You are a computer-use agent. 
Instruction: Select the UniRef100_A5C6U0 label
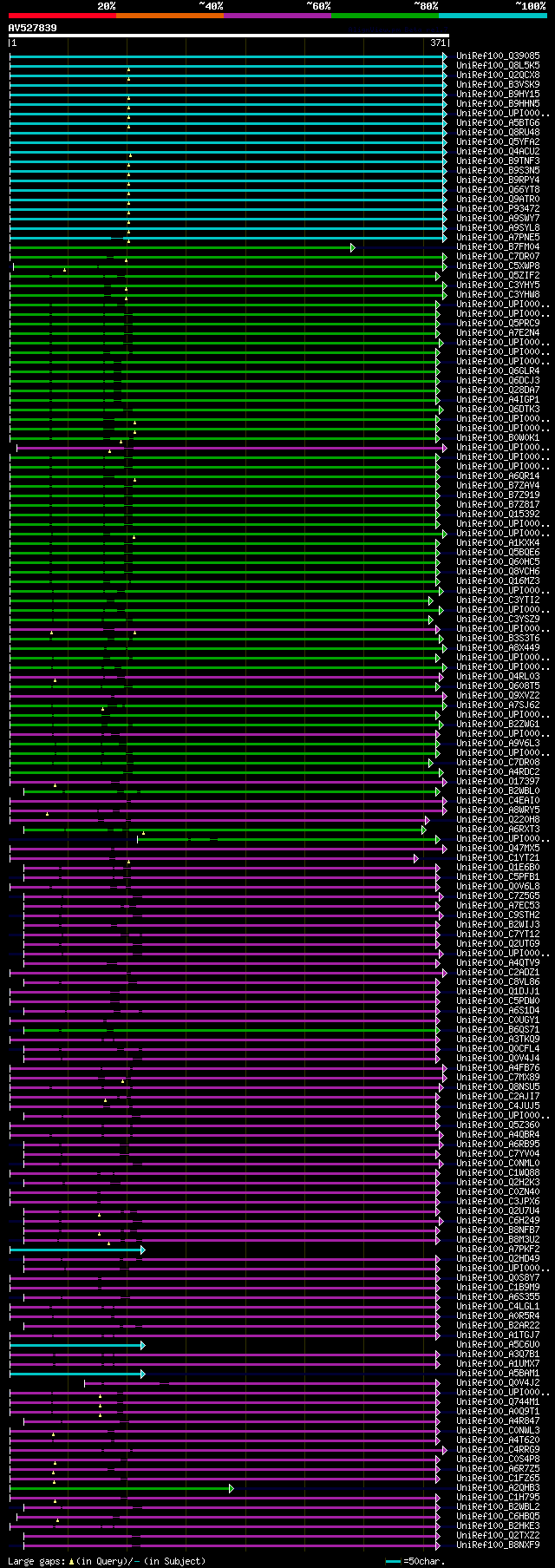coord(498,1344)
